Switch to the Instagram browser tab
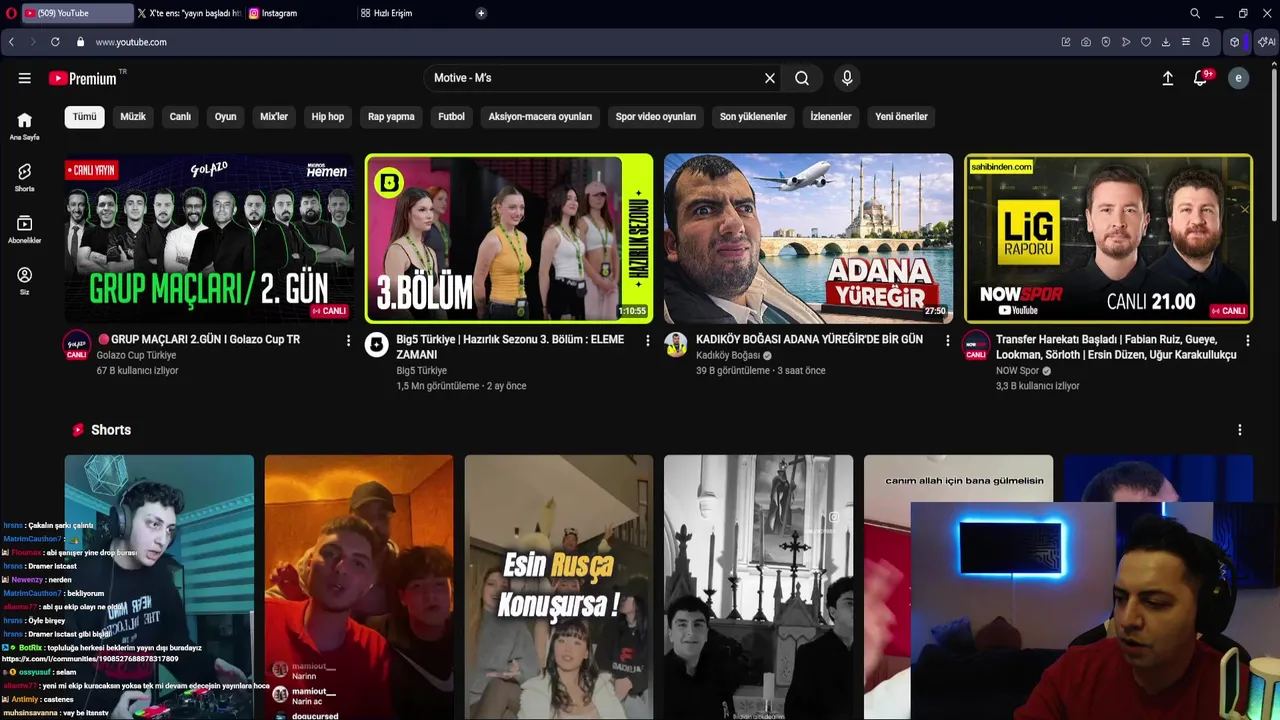1280x720 pixels. 300,13
